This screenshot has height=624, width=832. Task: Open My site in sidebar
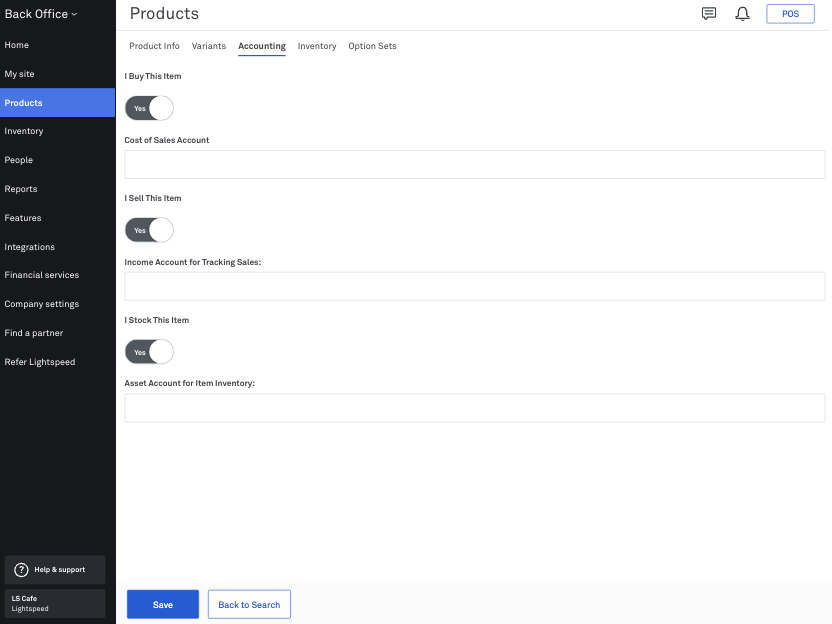click(x=57, y=74)
